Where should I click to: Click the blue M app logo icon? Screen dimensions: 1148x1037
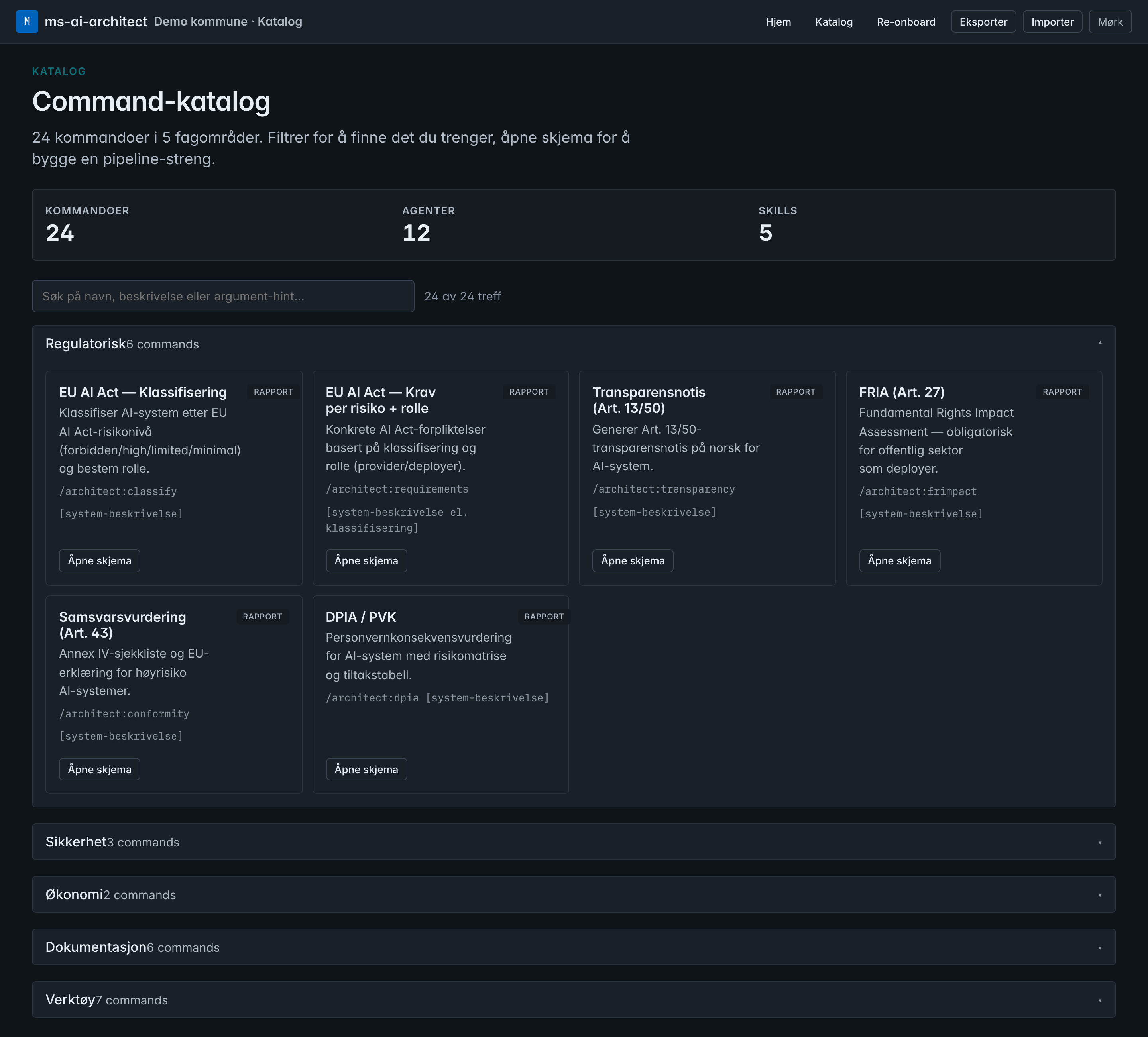pyautogui.click(x=27, y=22)
